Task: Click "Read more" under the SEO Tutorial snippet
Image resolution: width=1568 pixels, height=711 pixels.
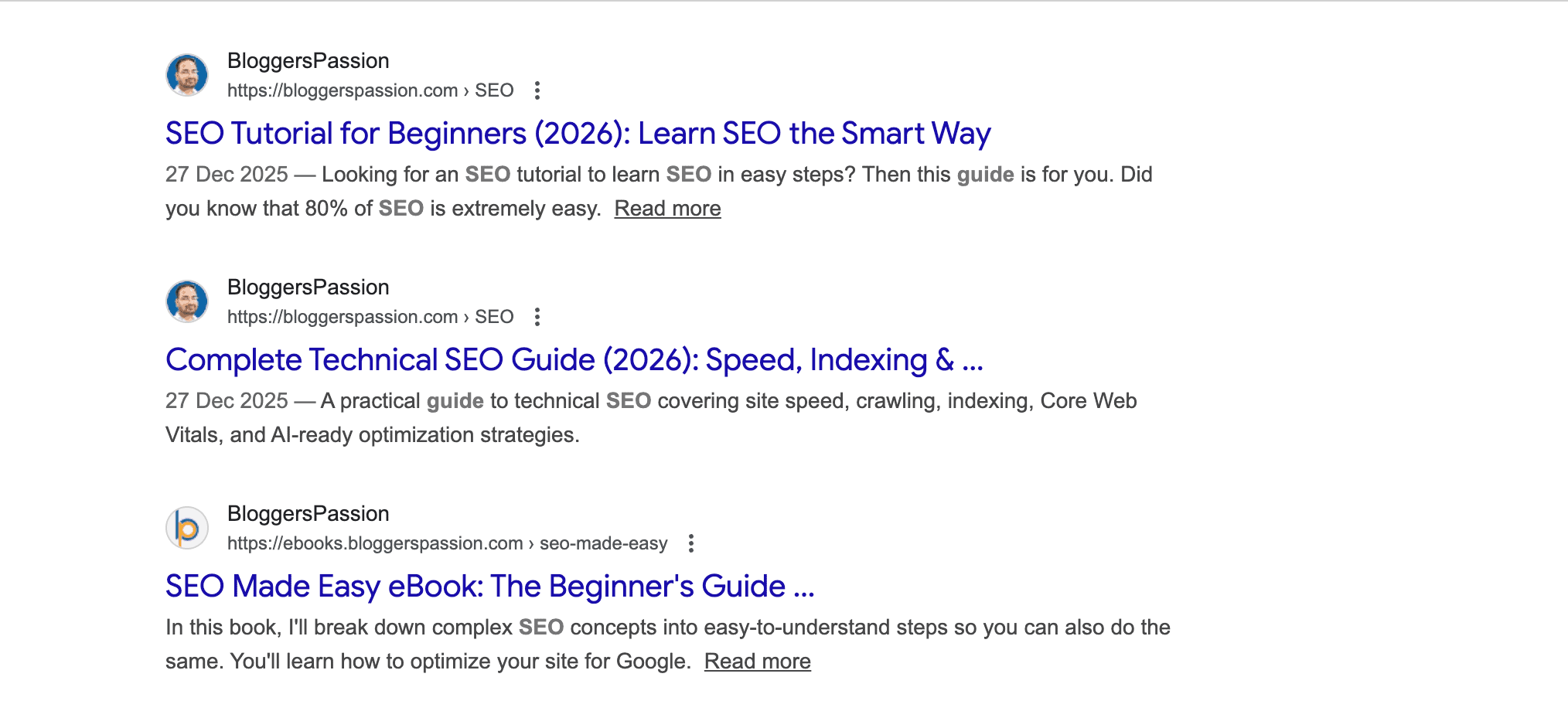Action: pyautogui.click(x=667, y=208)
